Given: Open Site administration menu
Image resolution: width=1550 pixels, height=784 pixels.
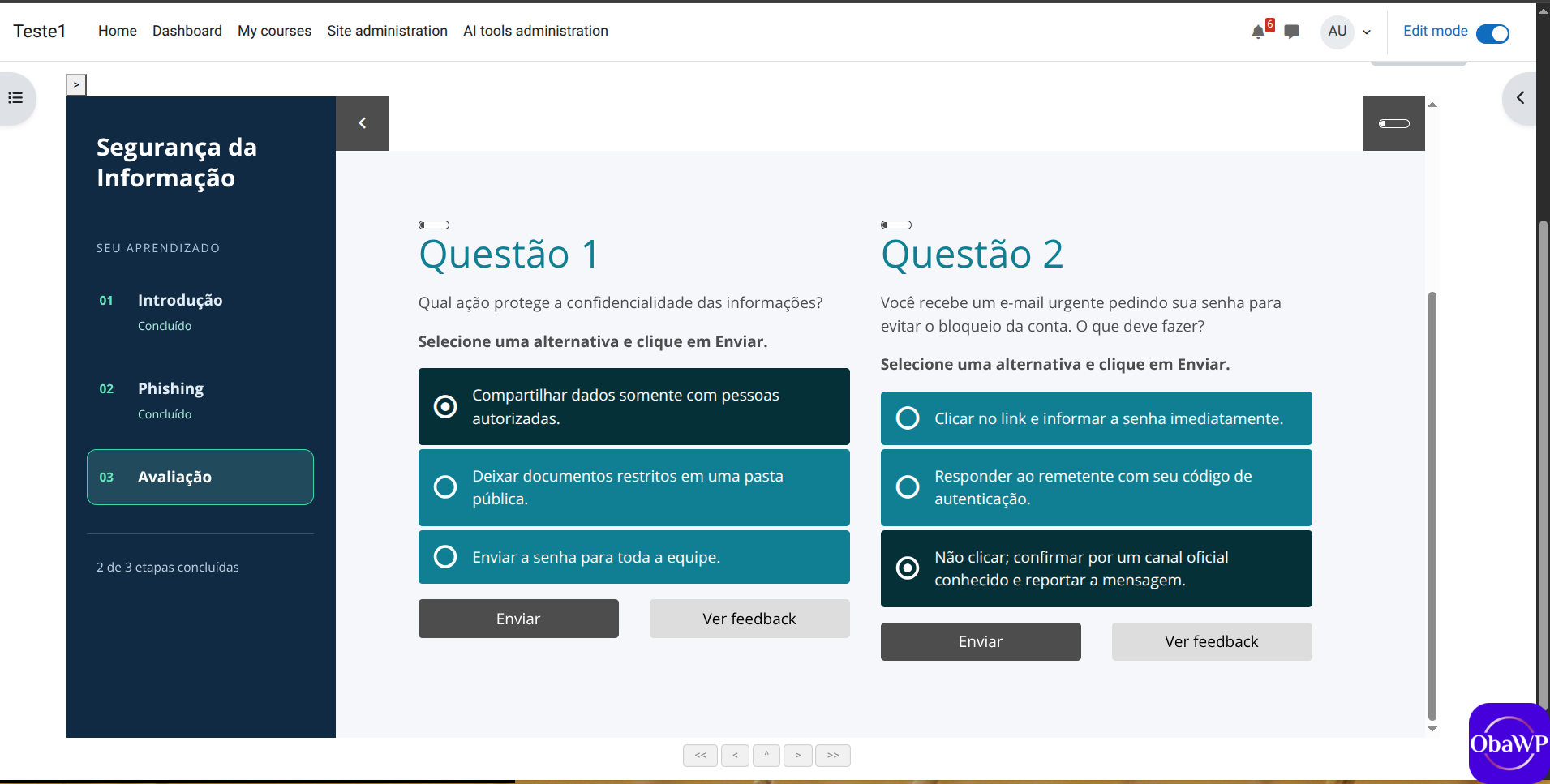Looking at the screenshot, I should [387, 31].
